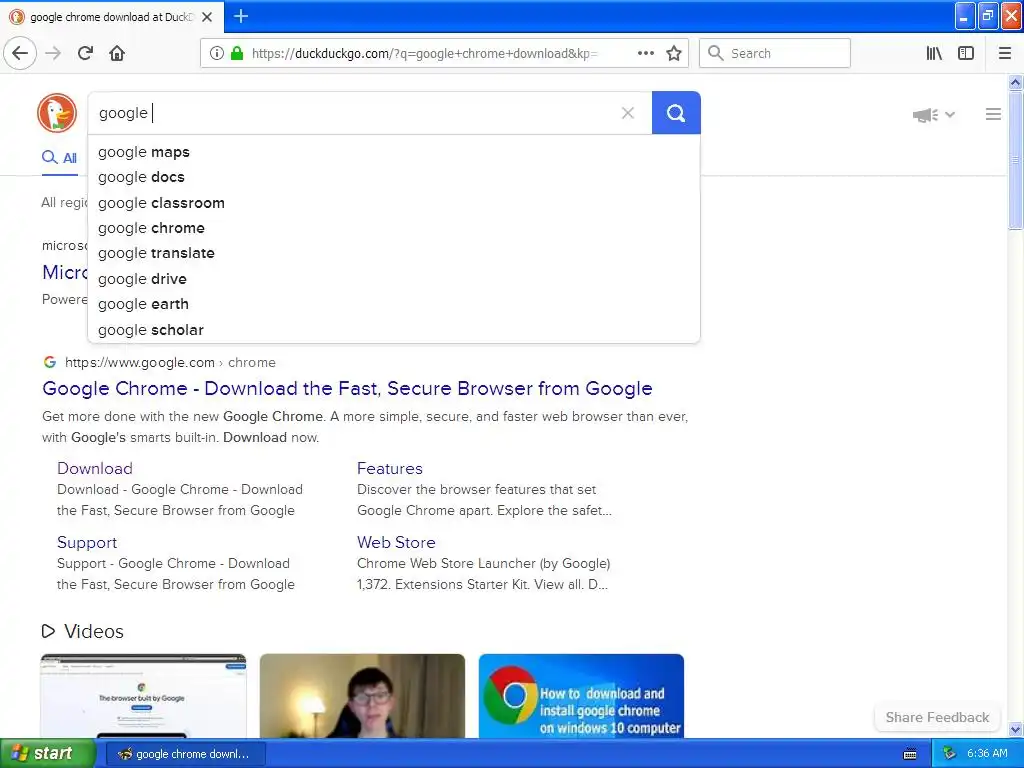
Task: Choose suggestion google docs
Action: tap(394, 177)
